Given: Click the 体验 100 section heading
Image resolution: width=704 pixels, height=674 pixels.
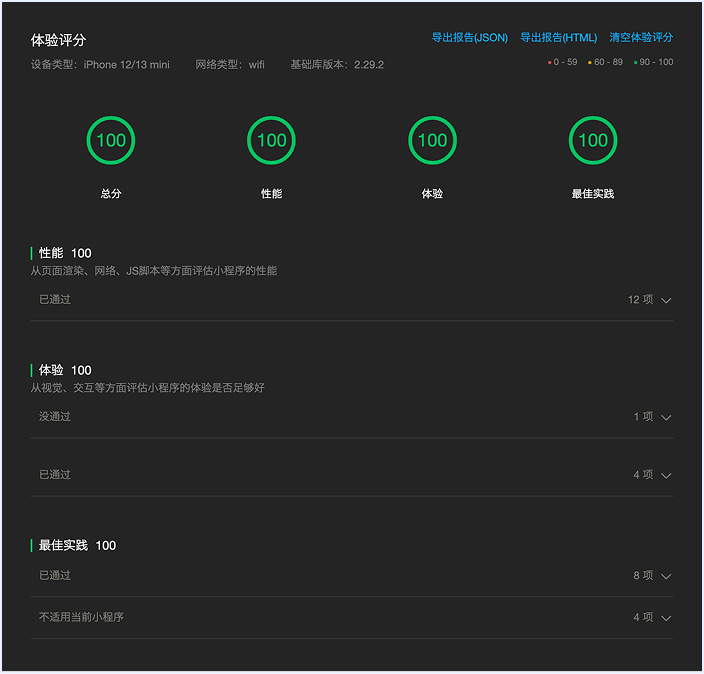Looking at the screenshot, I should (65, 370).
